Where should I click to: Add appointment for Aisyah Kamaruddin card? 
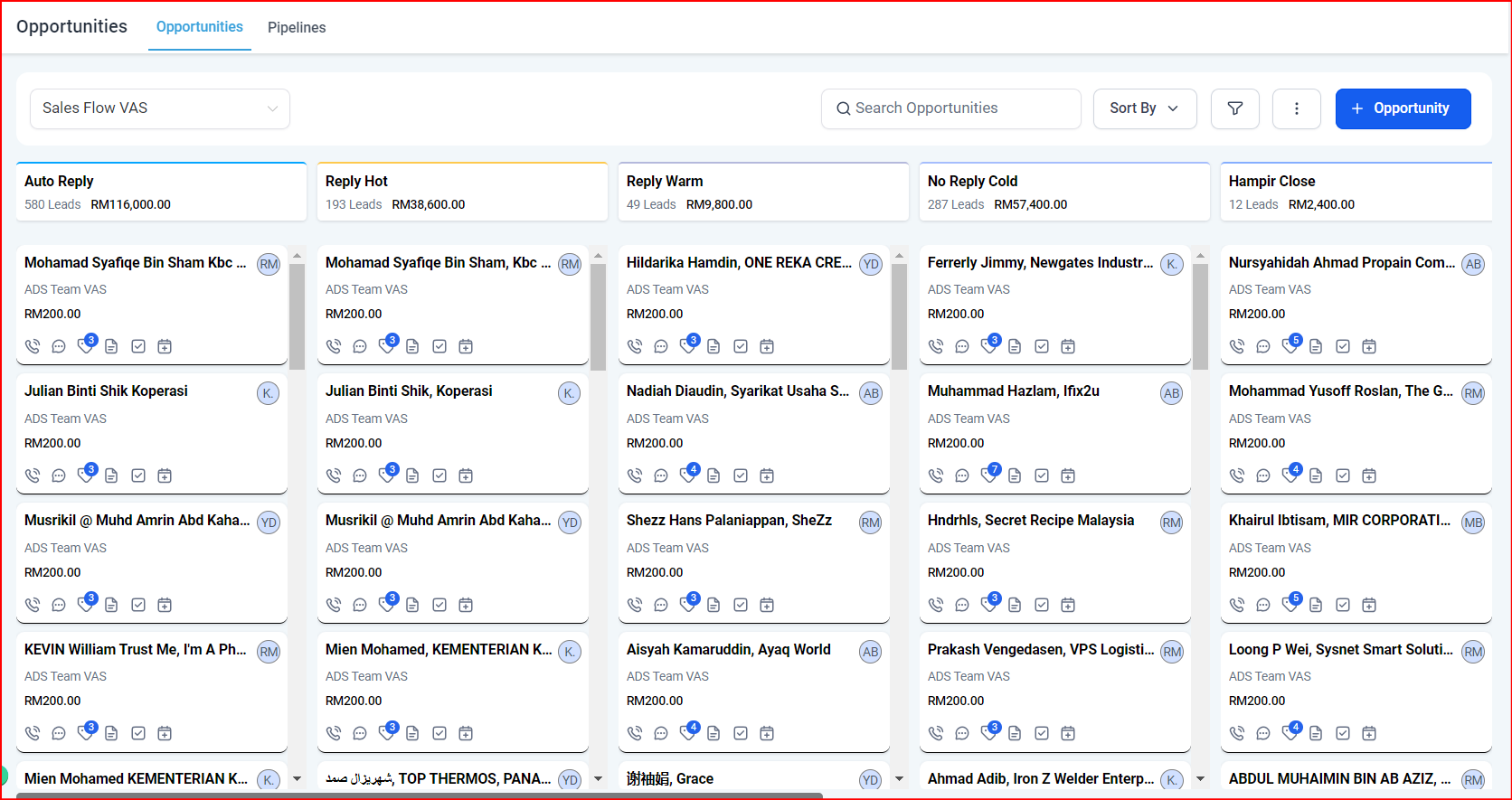(x=767, y=733)
